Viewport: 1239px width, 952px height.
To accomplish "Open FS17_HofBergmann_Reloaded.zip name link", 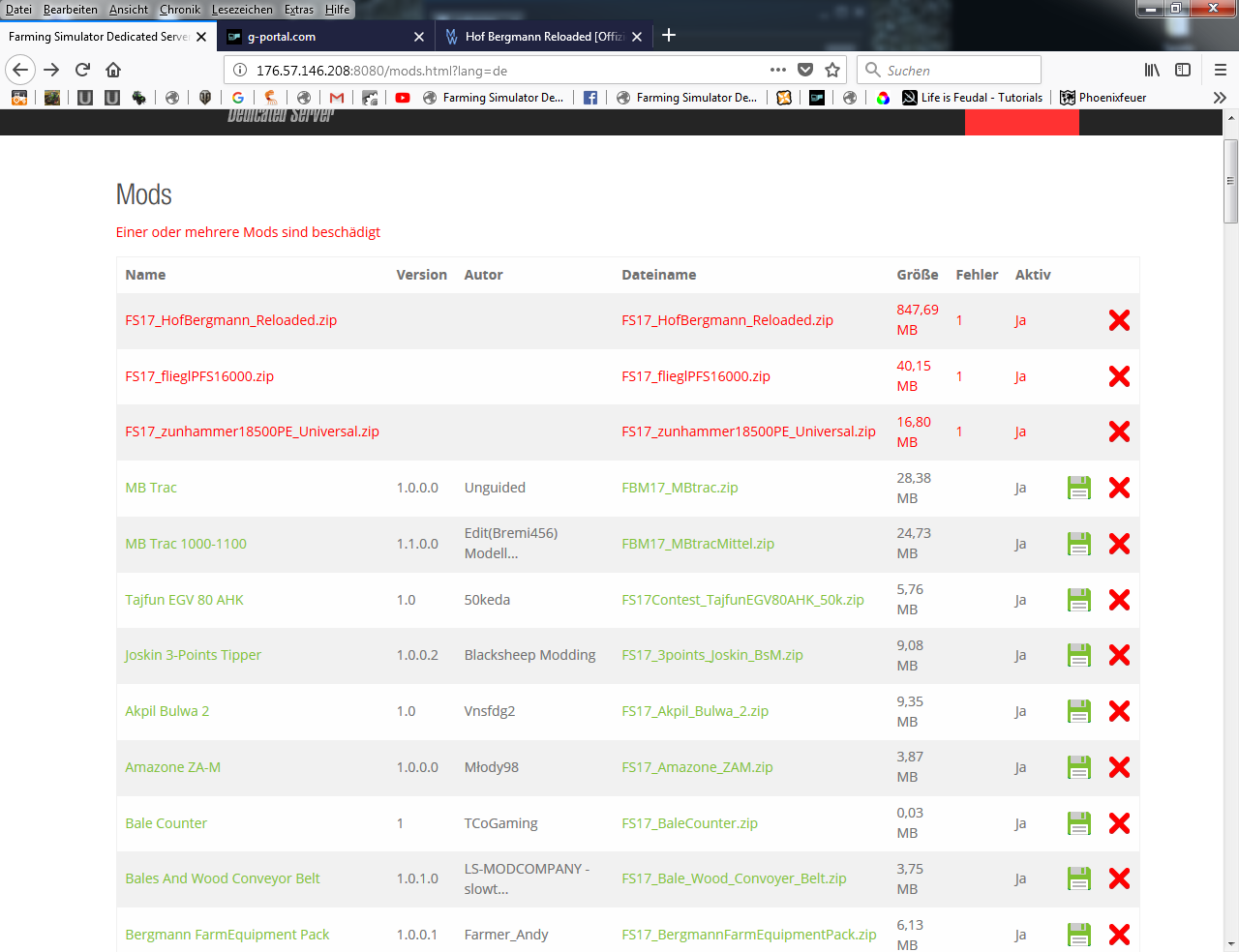I will [x=230, y=320].
